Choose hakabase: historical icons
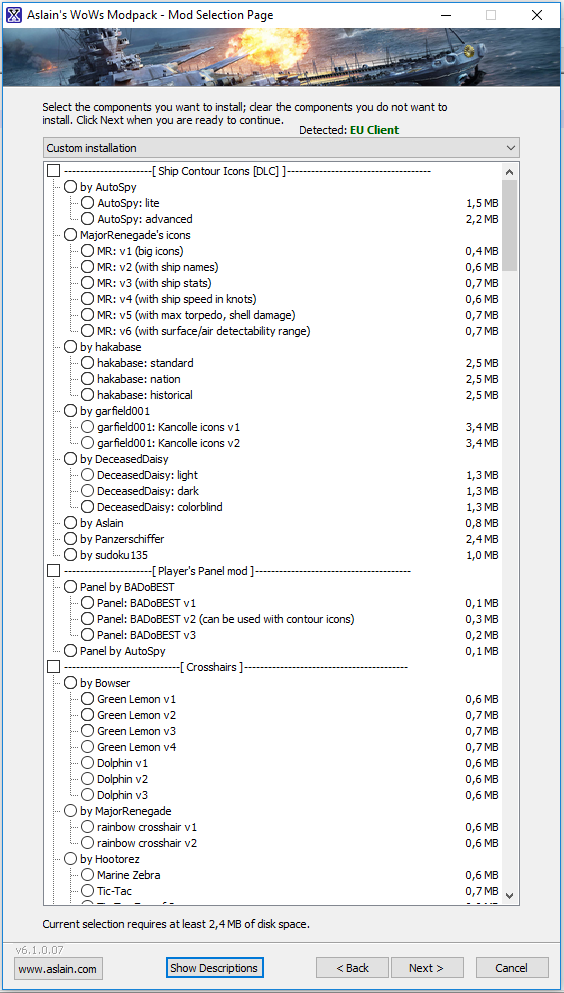 click(x=87, y=395)
